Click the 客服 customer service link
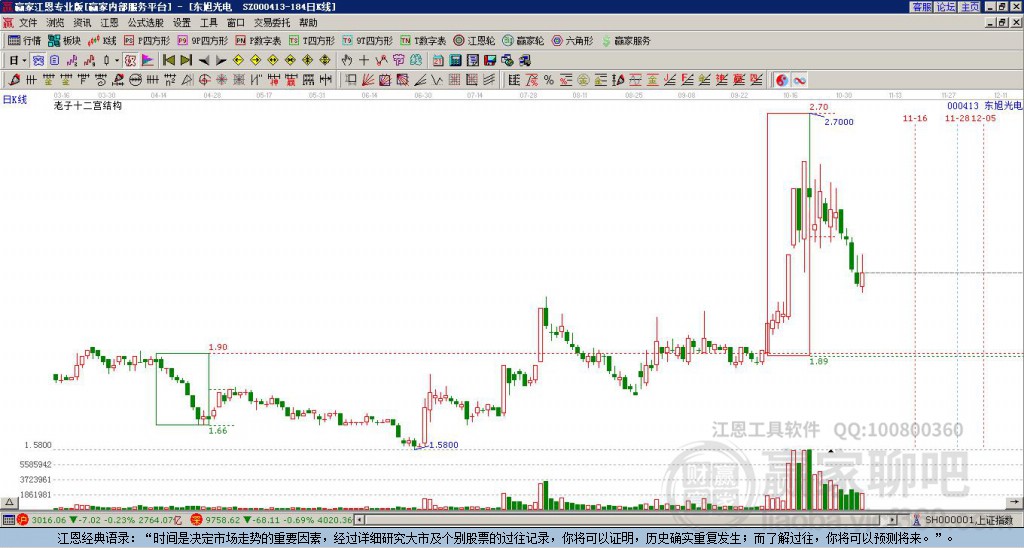This screenshot has width=1024, height=548. coord(922,7)
